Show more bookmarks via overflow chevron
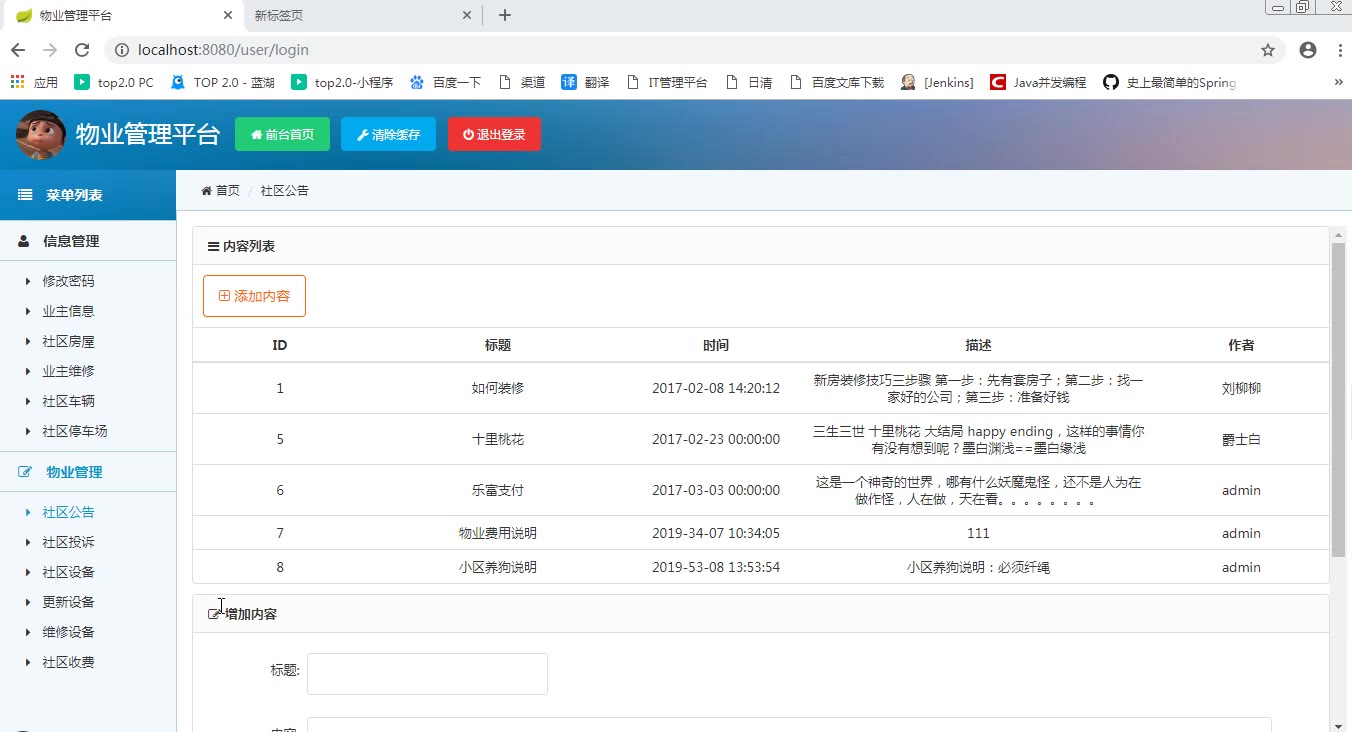Screen dimensions: 1352x732 coord(1338,83)
